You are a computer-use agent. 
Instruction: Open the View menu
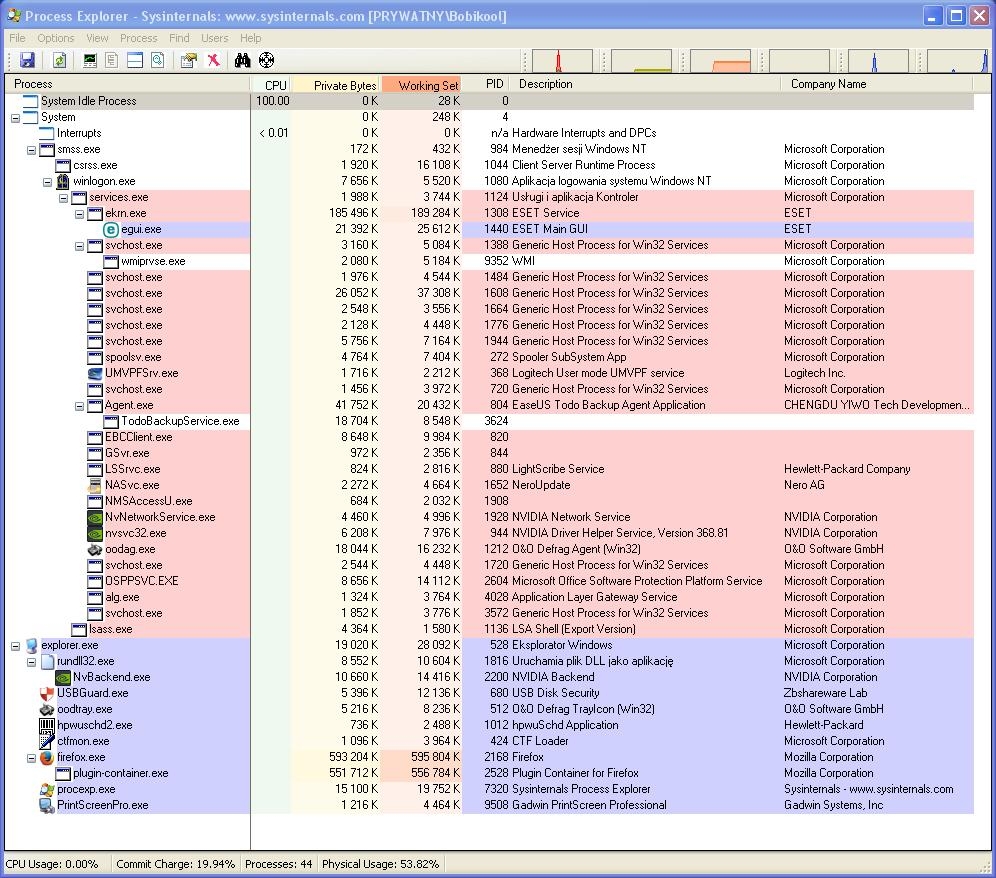(97, 38)
